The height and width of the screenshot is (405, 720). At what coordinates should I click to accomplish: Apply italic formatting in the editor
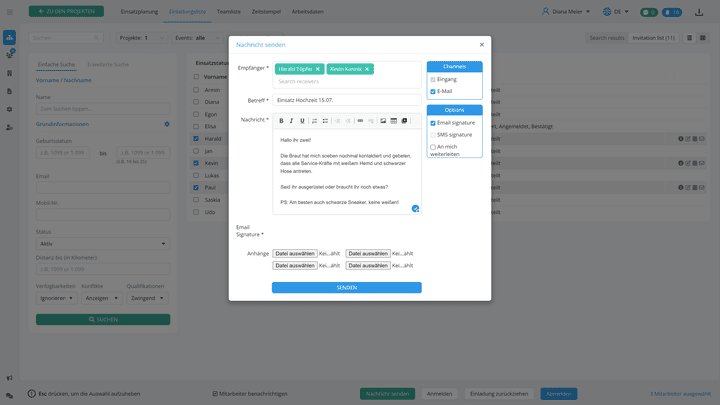coord(291,121)
